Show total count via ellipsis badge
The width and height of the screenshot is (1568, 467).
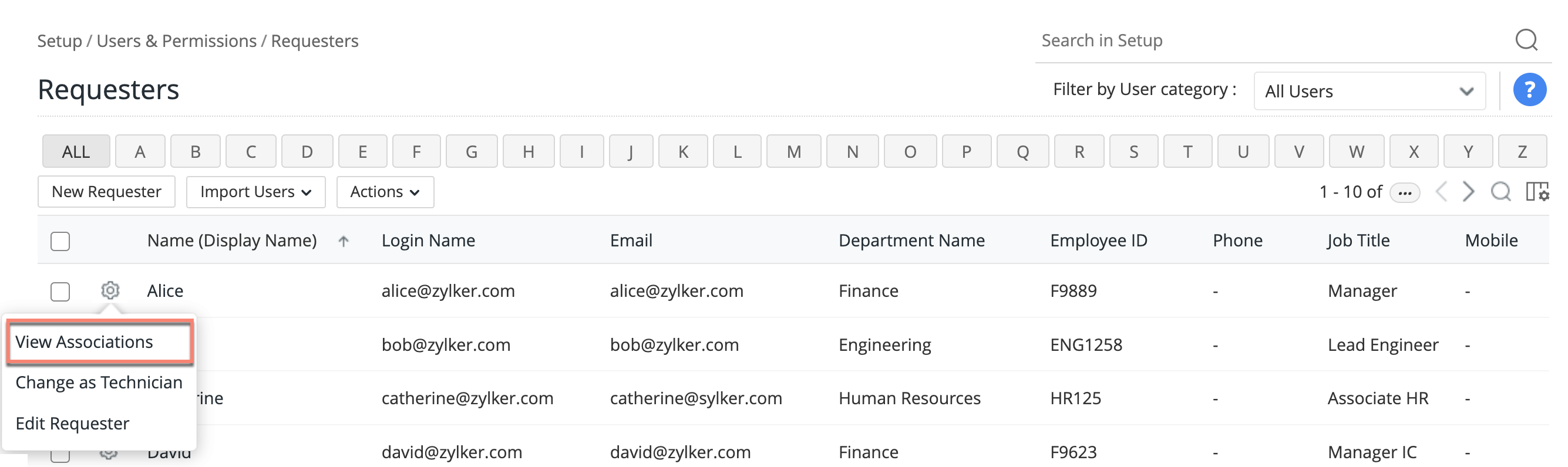(x=1405, y=193)
